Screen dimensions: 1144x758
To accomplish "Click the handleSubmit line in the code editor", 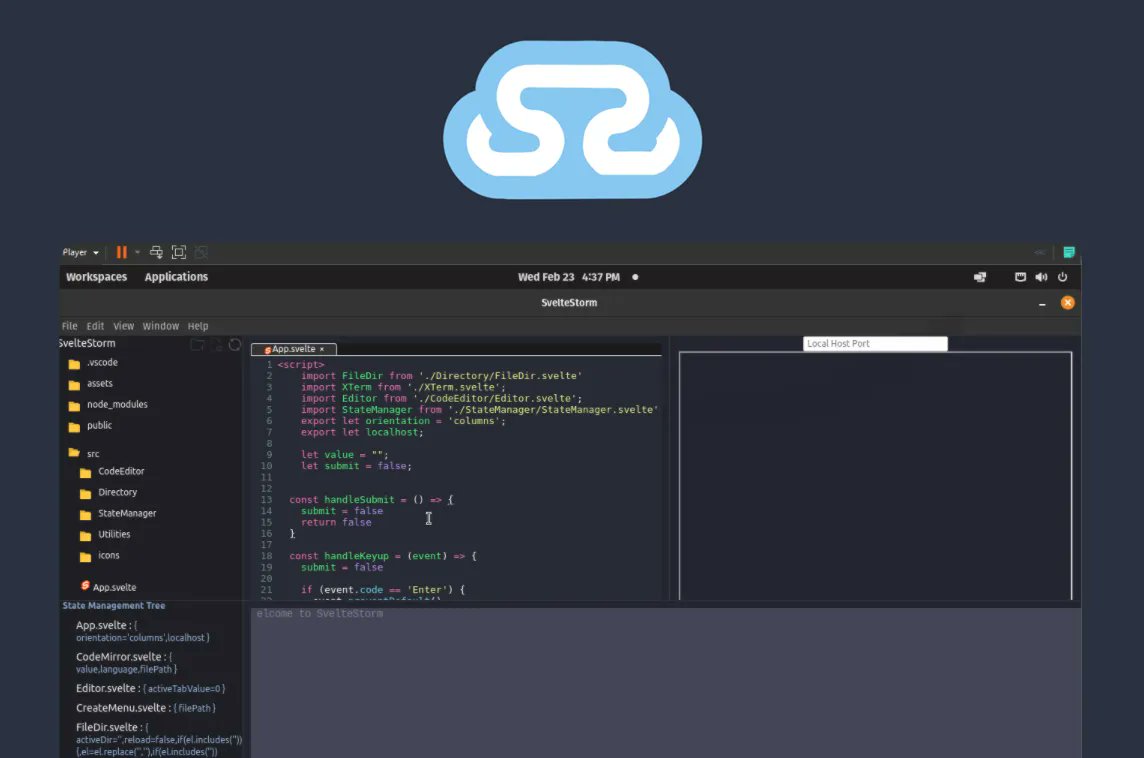I will [x=371, y=500].
